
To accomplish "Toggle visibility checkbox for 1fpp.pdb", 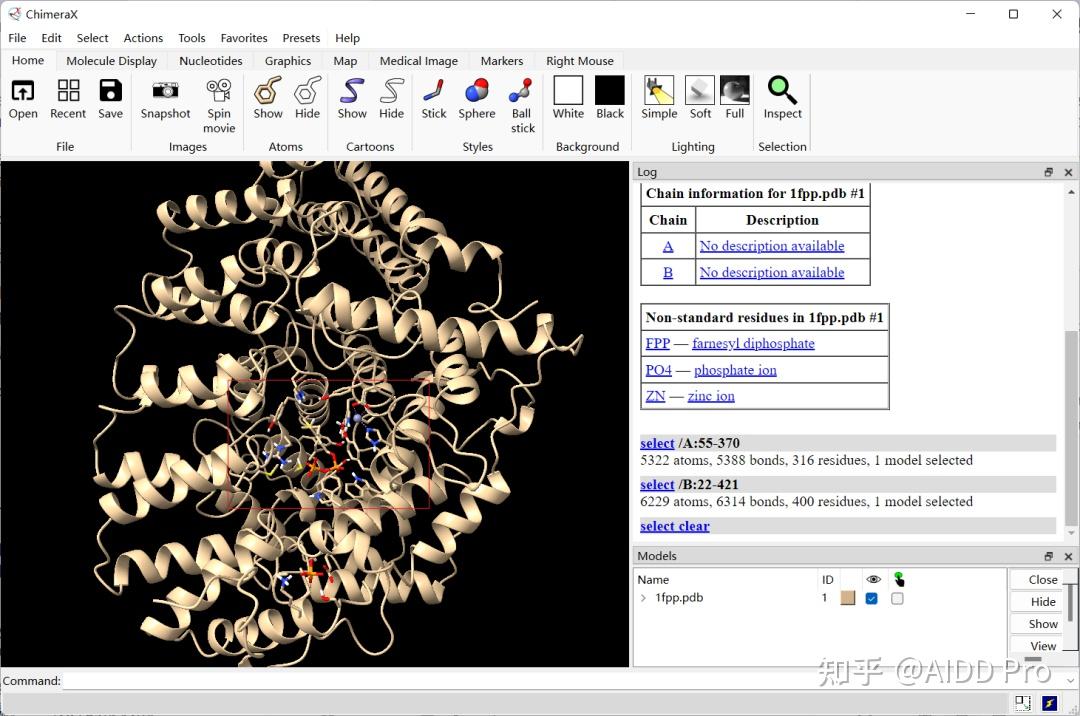I will [872, 598].
